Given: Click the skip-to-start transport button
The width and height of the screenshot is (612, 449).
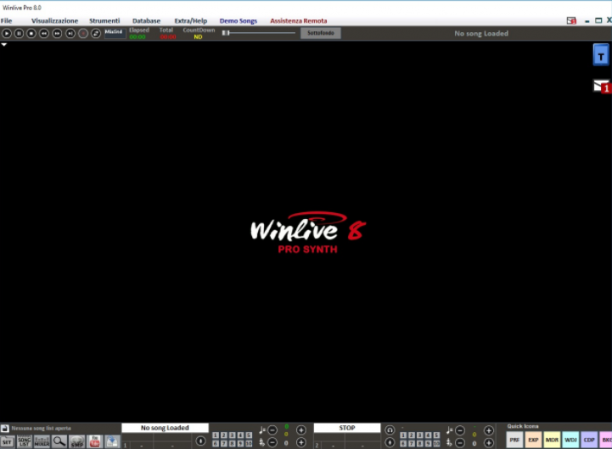Looking at the screenshot, I should tap(70, 34).
